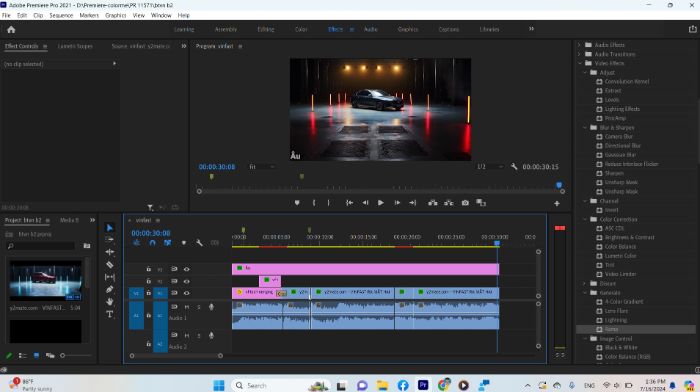The width and height of the screenshot is (700, 392).
Task: Click the Mark Out button
Action: [329, 203]
